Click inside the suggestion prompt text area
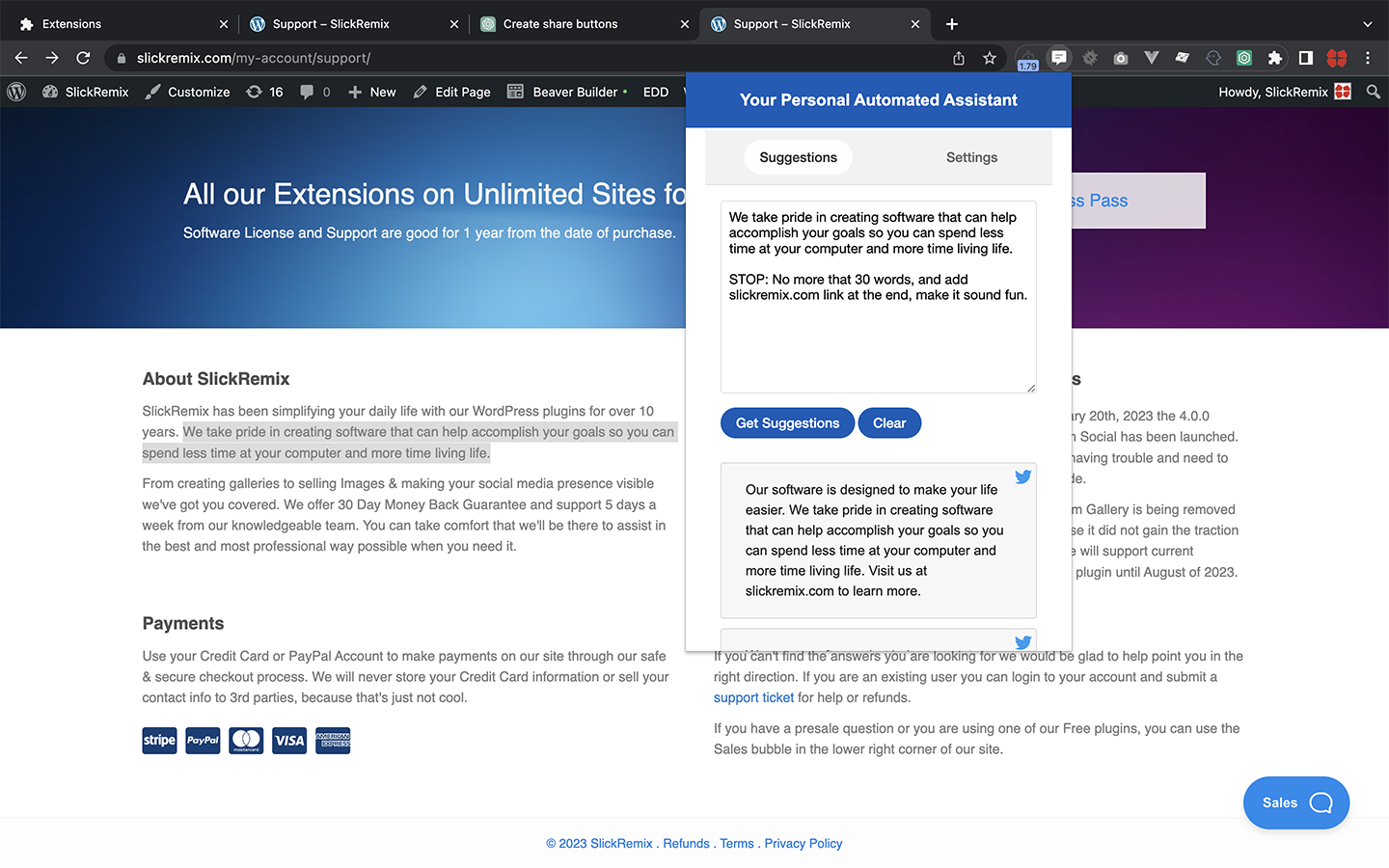 coord(878,294)
